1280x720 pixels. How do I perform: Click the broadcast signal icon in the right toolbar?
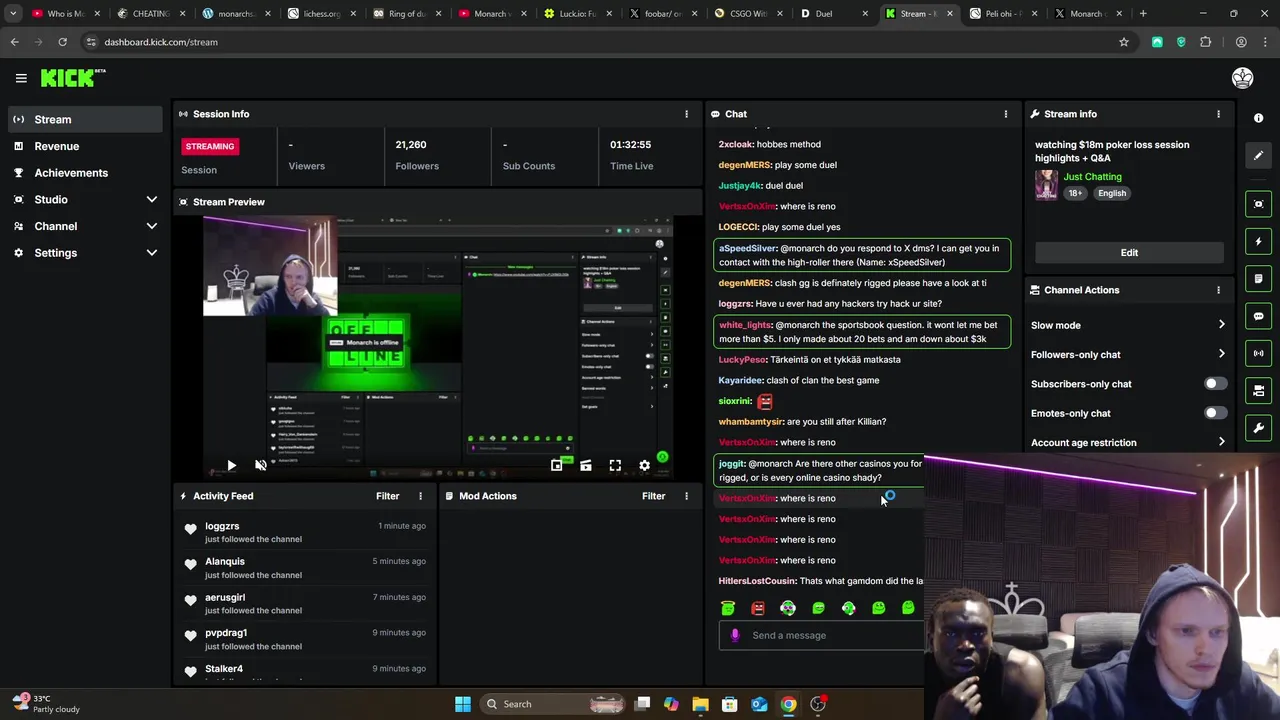(x=1258, y=353)
